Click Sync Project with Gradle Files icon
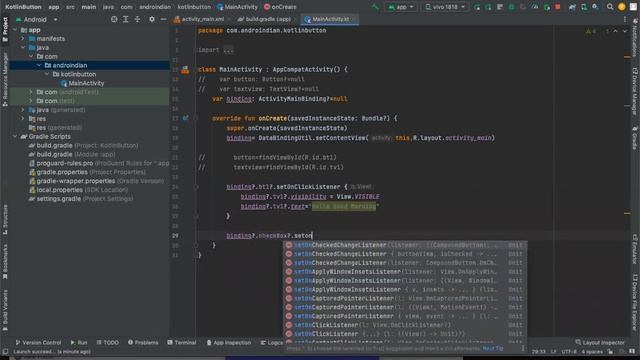The width and height of the screenshot is (640, 360). click(x=572, y=7)
